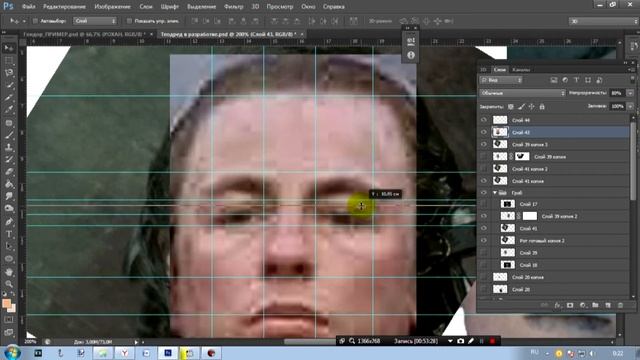The height and width of the screenshot is (360, 640).
Task: Hide layer Слой 39 копия 3
Action: (484, 144)
